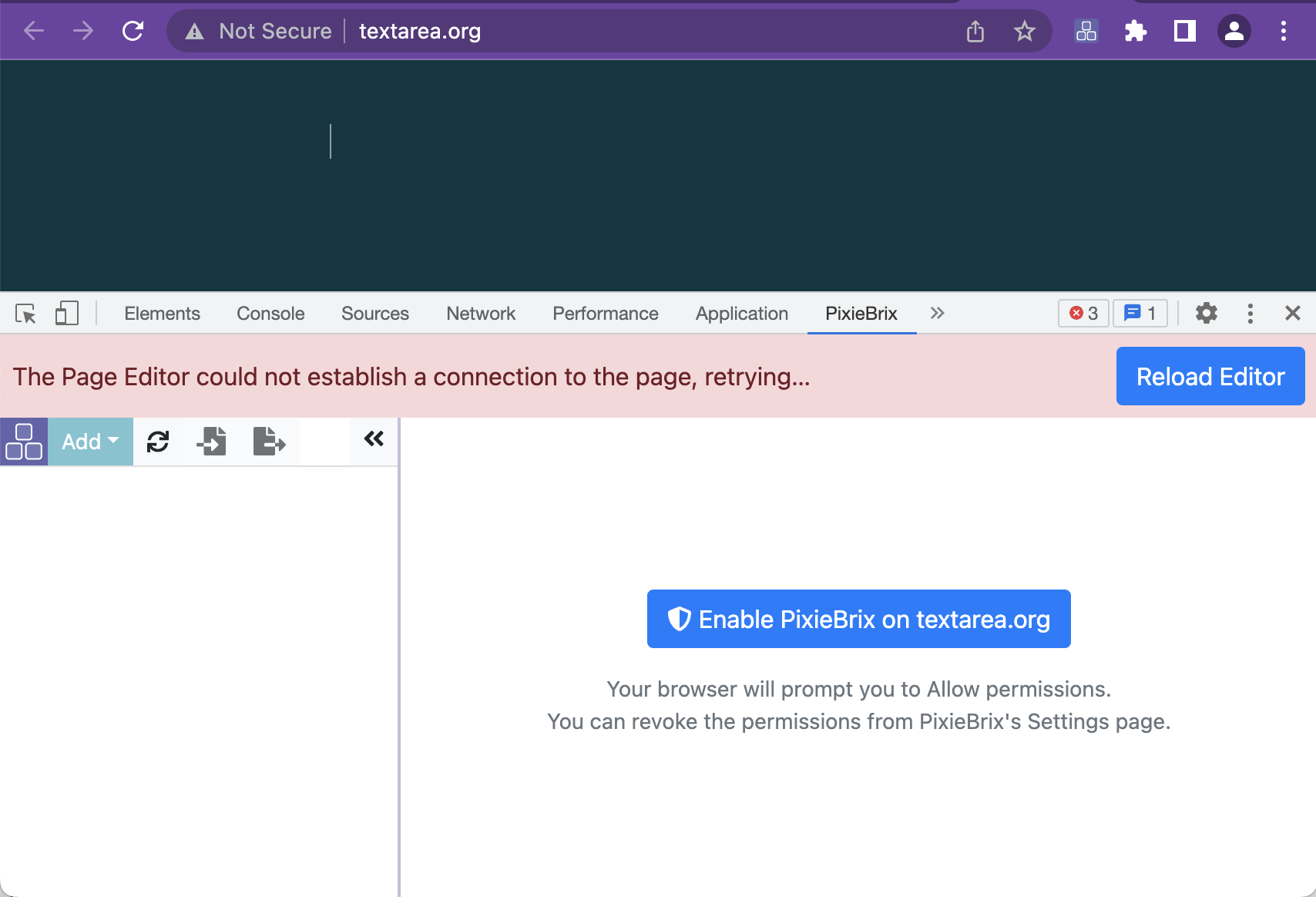The height and width of the screenshot is (897, 1316).
Task: Bookmark the page with the star icon
Action: coord(1024,31)
